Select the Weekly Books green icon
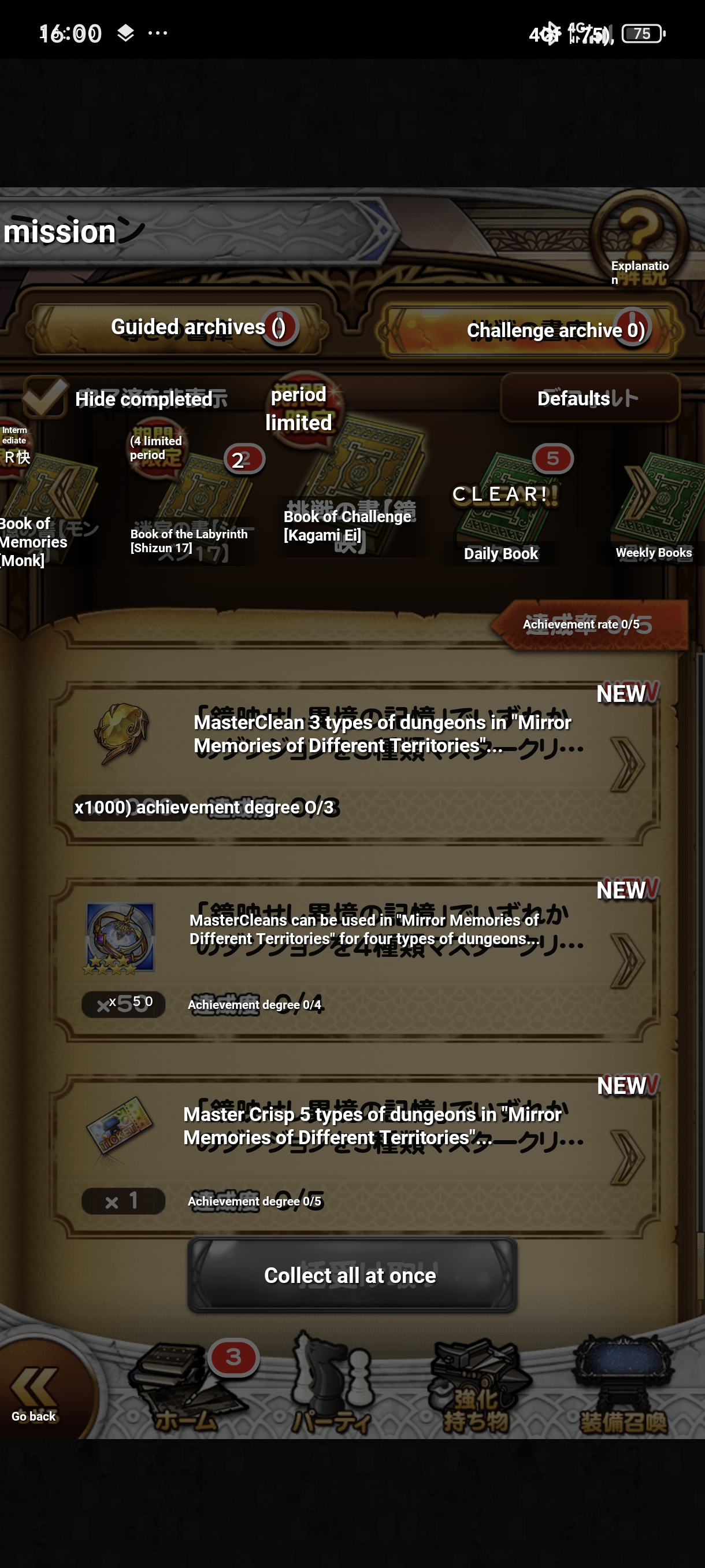This screenshot has width=705, height=1568. coord(655,506)
